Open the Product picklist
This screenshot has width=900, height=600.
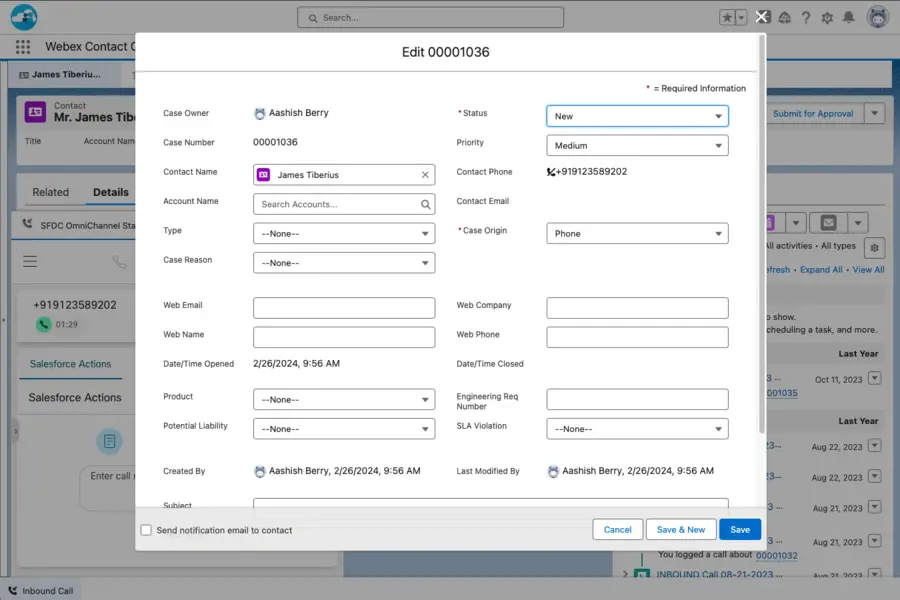(344, 399)
